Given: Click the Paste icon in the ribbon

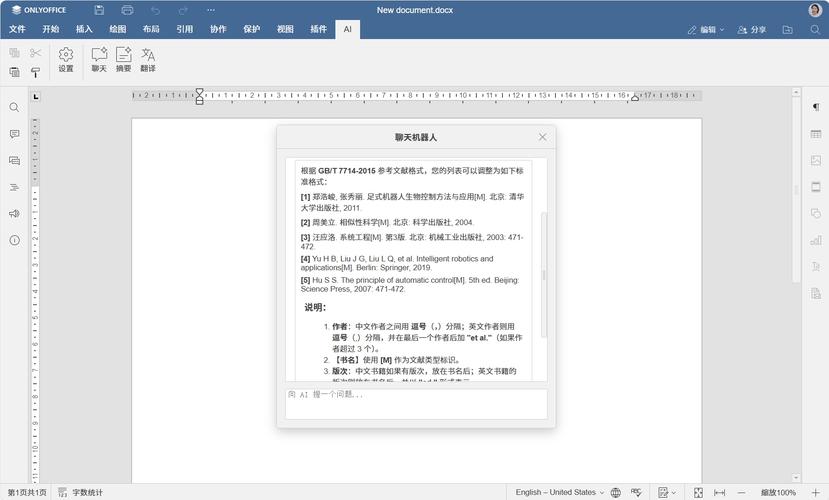Looking at the screenshot, I should [x=14, y=72].
